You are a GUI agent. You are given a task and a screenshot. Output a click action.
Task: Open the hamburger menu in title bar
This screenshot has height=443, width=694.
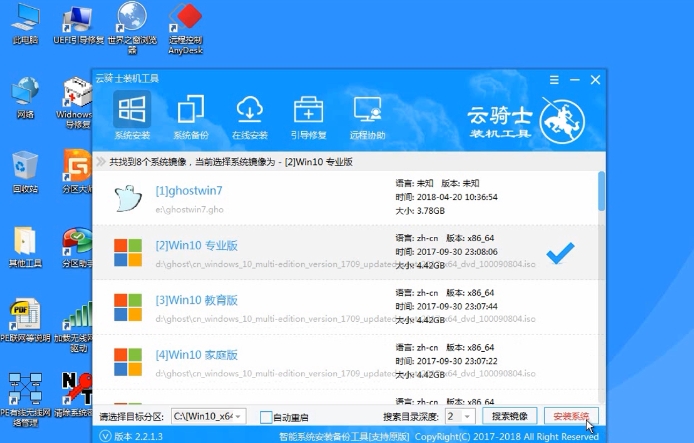554,80
